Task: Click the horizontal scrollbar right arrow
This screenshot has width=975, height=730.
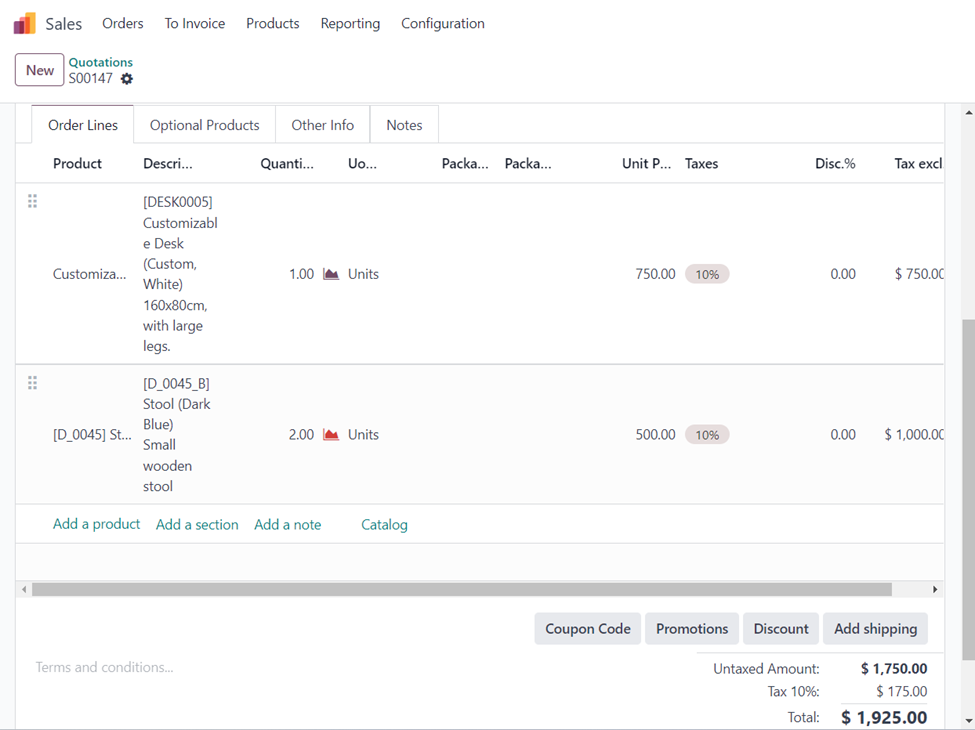Action: click(935, 590)
